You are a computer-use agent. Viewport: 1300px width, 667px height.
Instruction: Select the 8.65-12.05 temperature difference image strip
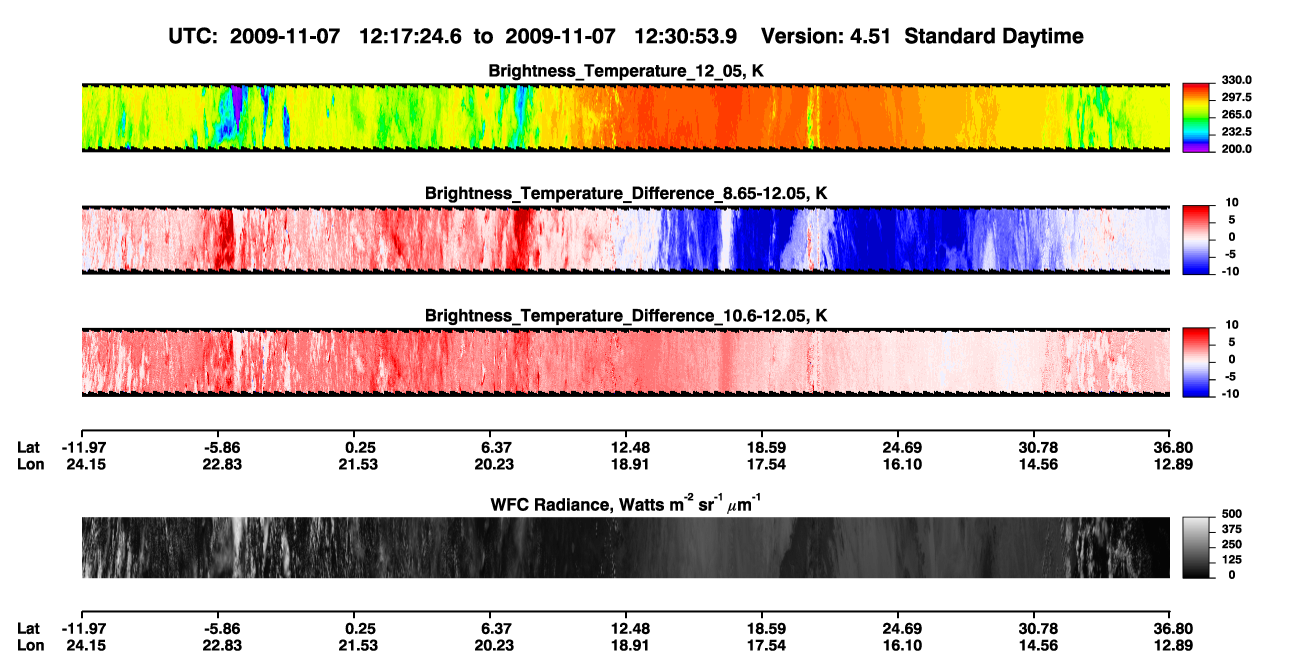625,239
